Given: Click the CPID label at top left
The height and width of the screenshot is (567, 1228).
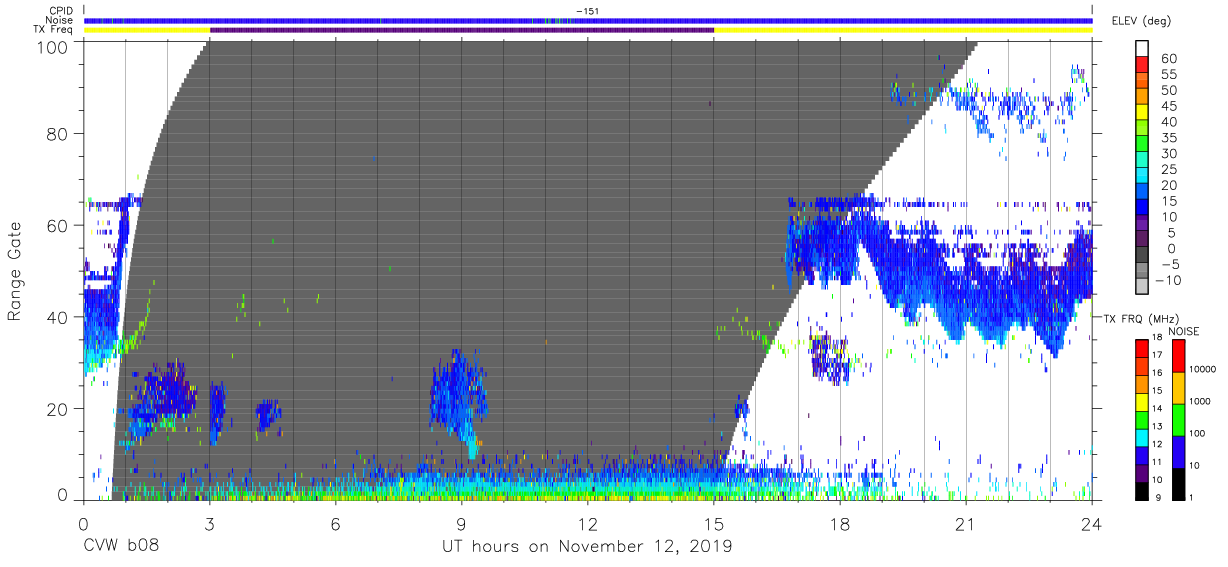Looking at the screenshot, I should (x=61, y=11).
